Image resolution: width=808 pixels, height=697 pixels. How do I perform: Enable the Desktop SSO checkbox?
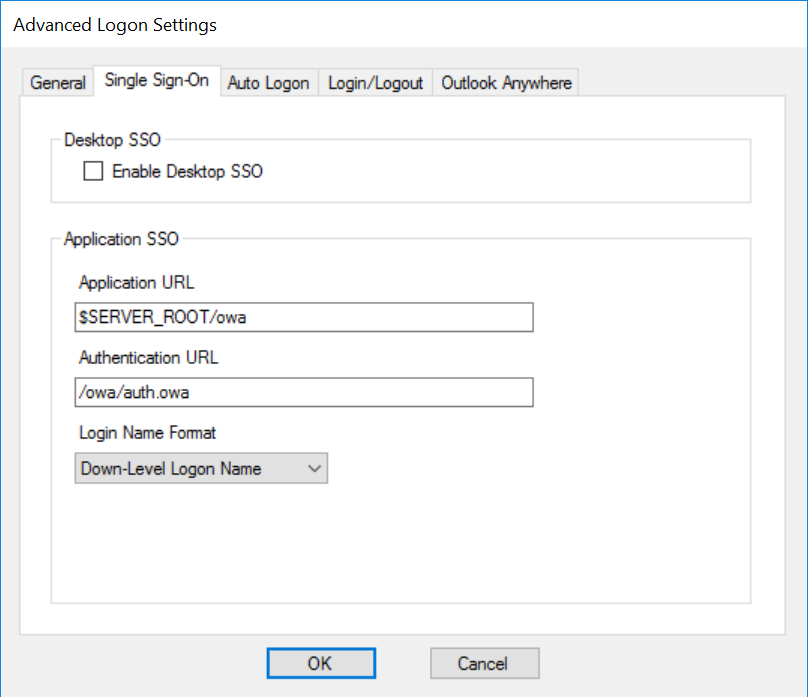pos(93,171)
